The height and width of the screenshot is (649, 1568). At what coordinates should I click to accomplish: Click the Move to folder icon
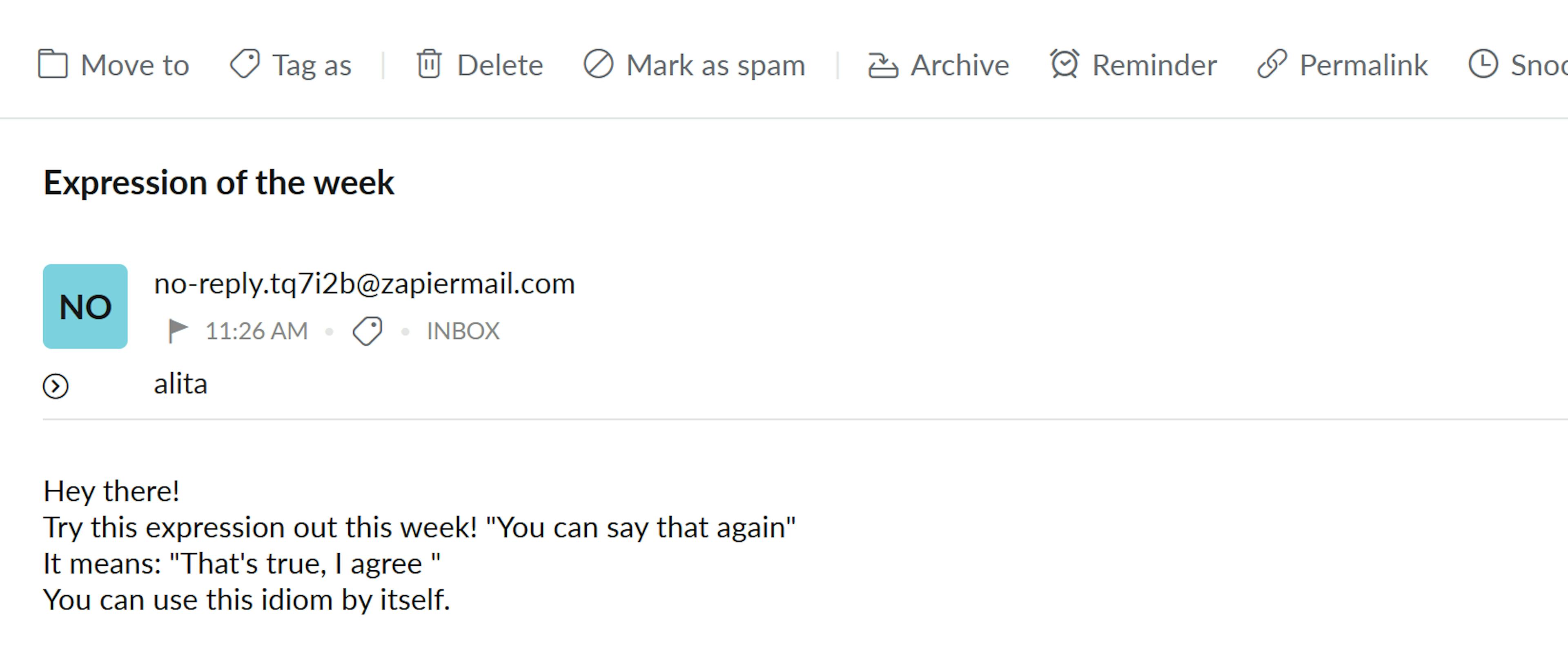coord(53,64)
